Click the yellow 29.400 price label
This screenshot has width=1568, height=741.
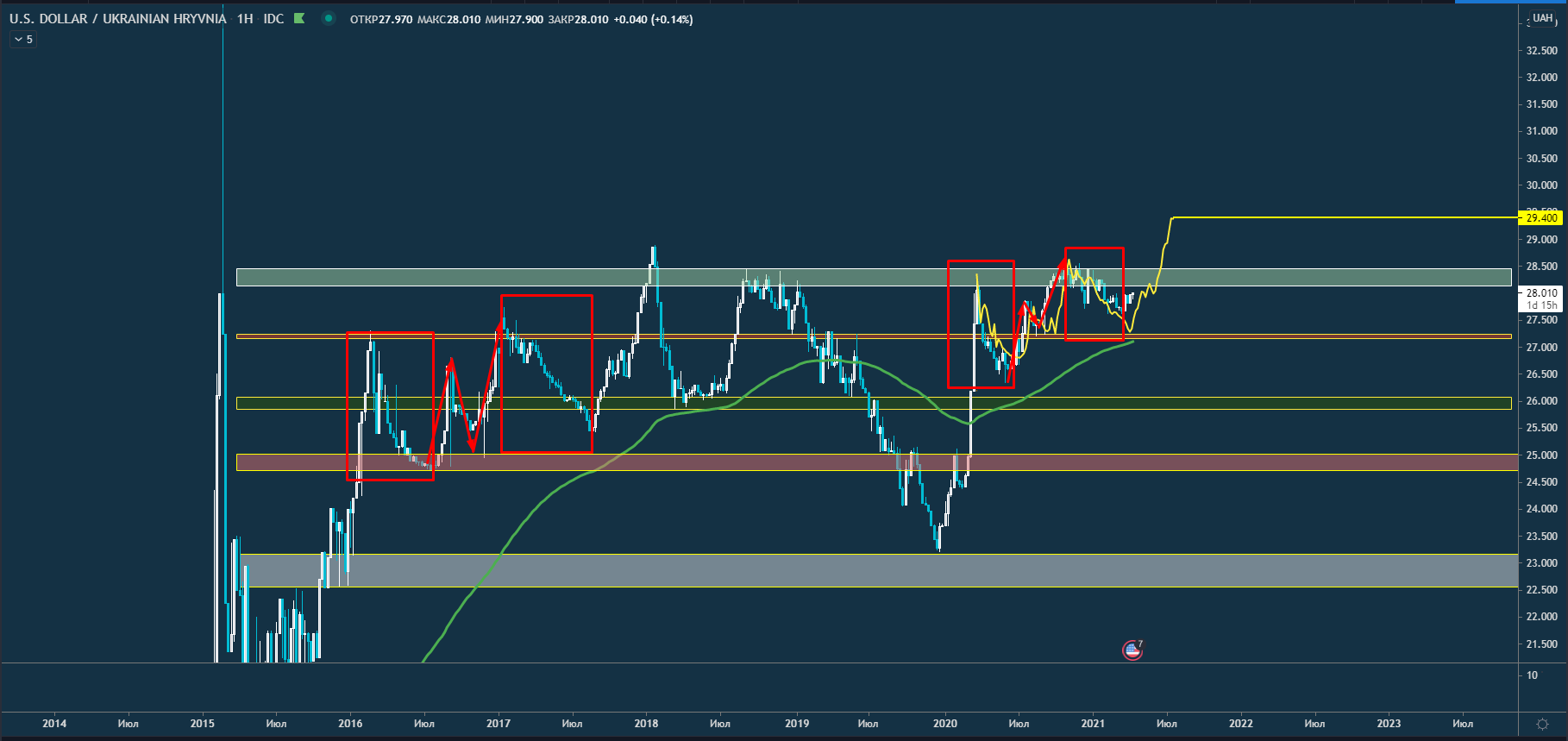tap(1541, 218)
